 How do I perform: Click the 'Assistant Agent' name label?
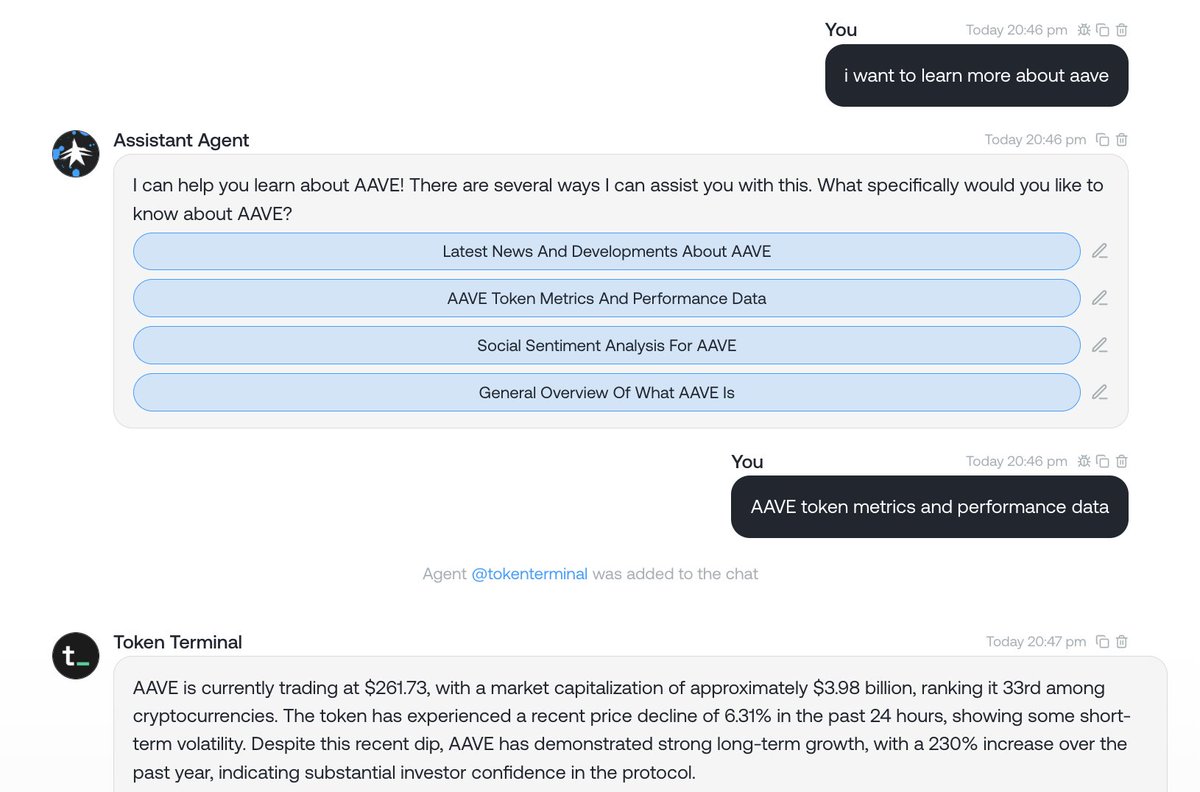(x=181, y=140)
